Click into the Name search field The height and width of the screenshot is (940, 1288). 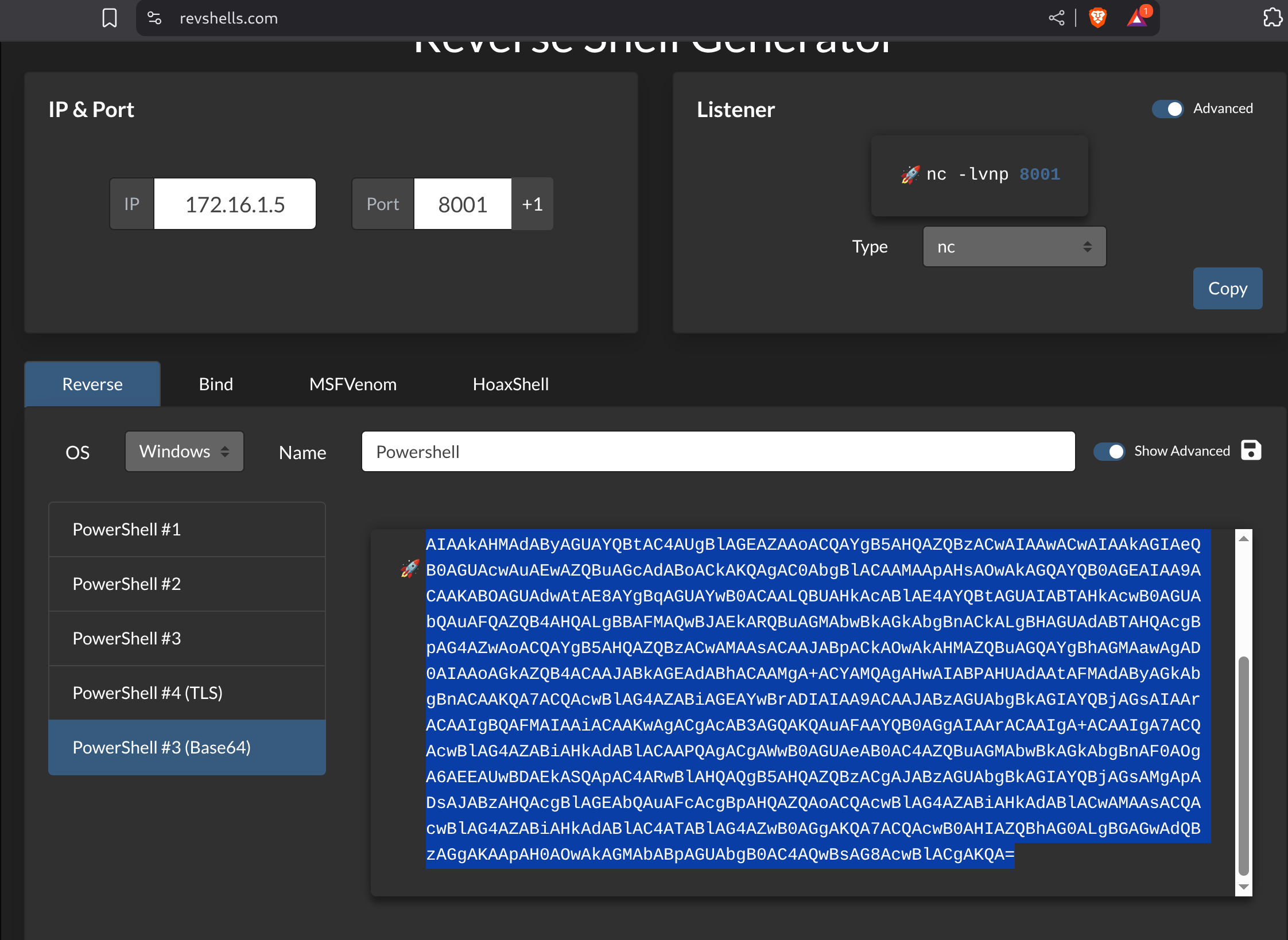(717, 452)
